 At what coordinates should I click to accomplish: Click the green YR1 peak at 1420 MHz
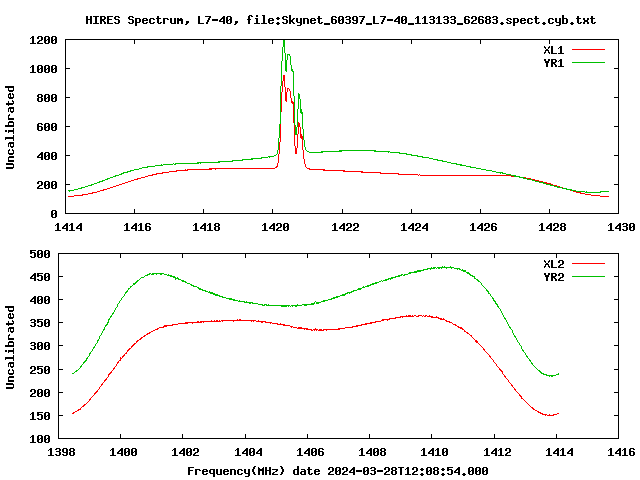[284, 41]
